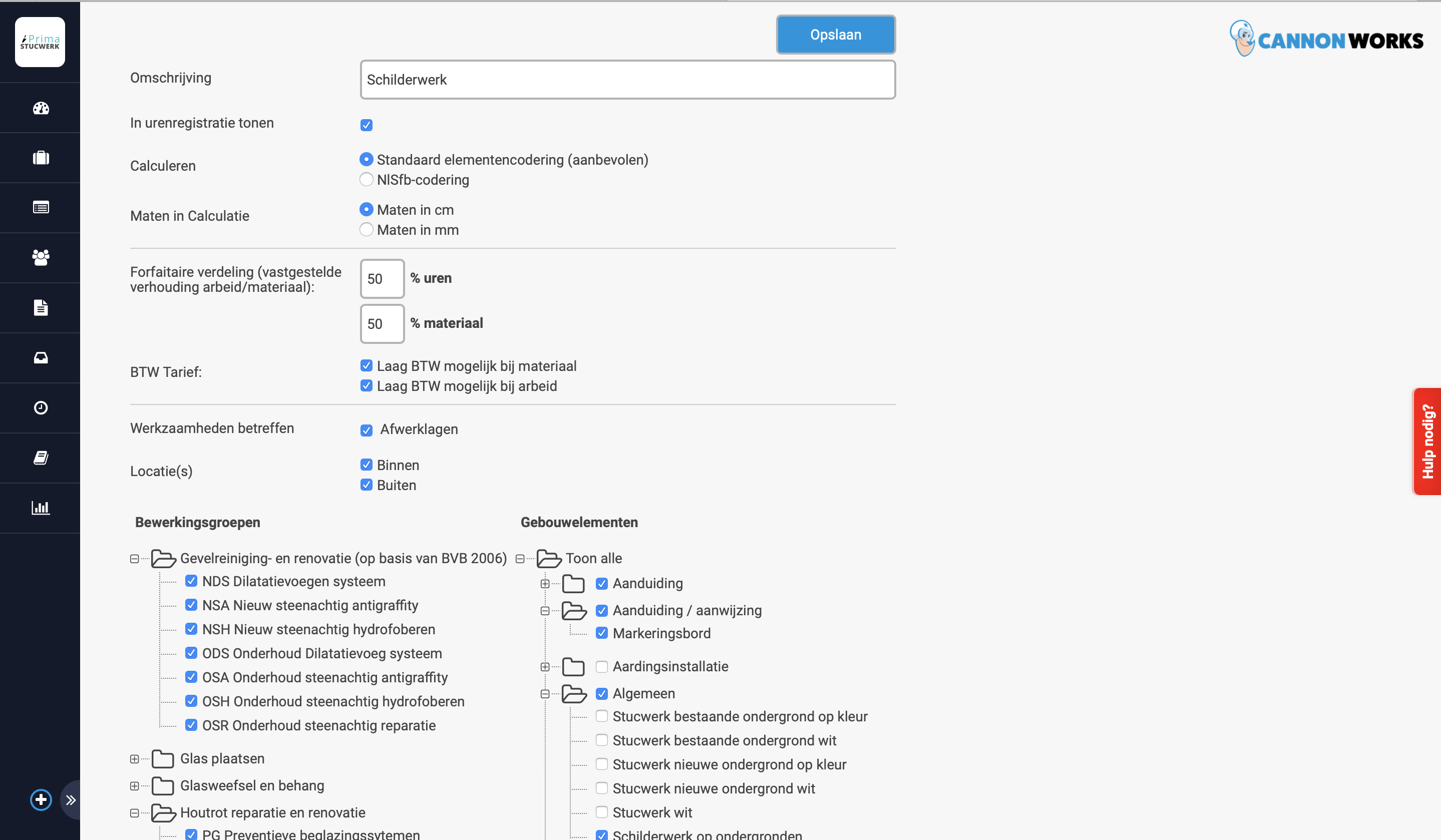
Task: Open the bar chart statistics icon
Action: pyautogui.click(x=41, y=508)
